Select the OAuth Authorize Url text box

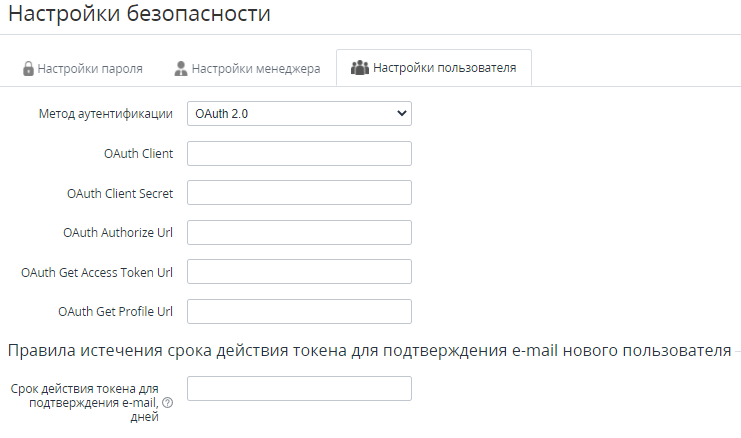click(x=299, y=232)
